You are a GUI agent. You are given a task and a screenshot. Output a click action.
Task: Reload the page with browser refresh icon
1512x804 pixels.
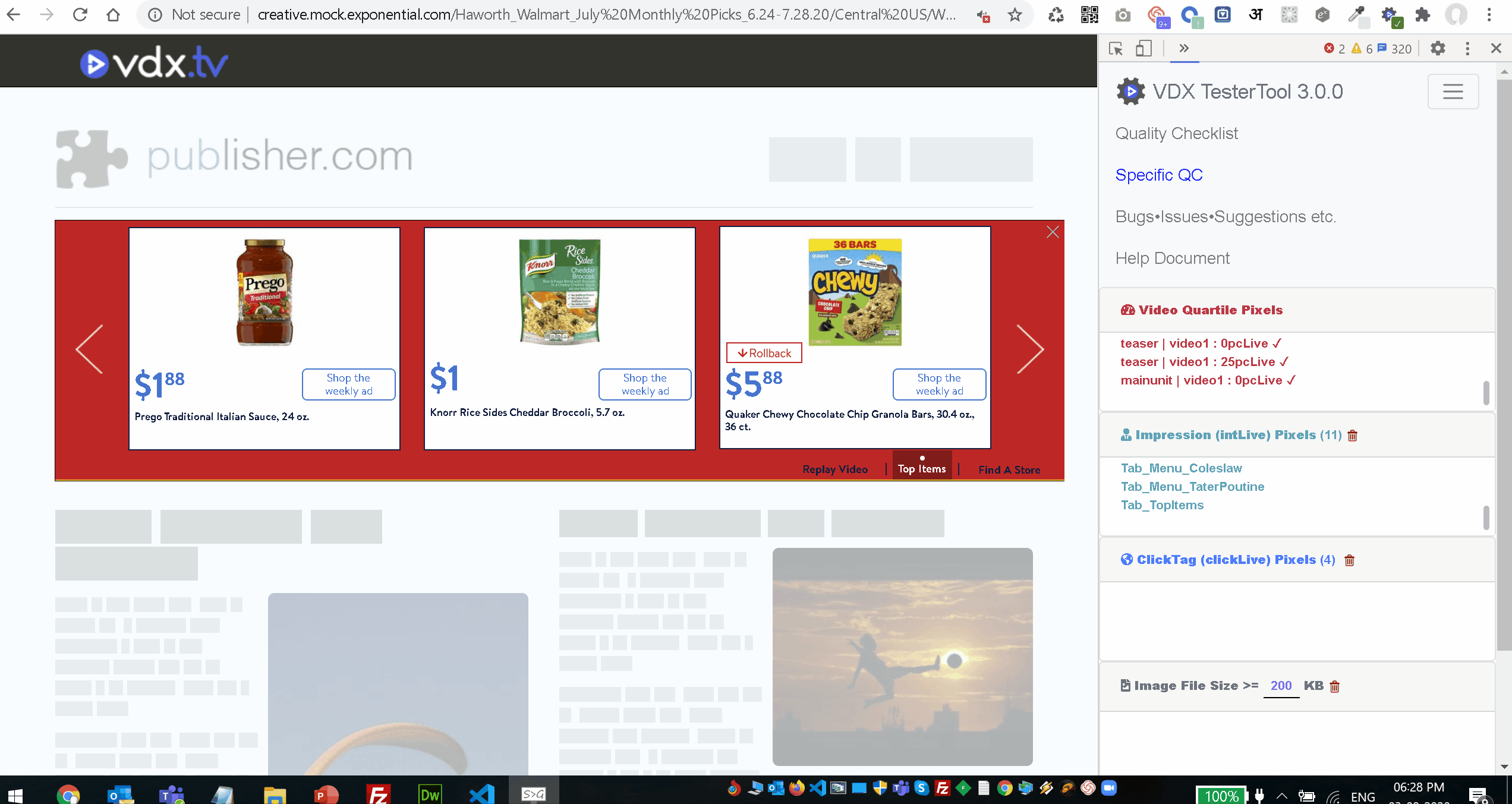(x=80, y=15)
